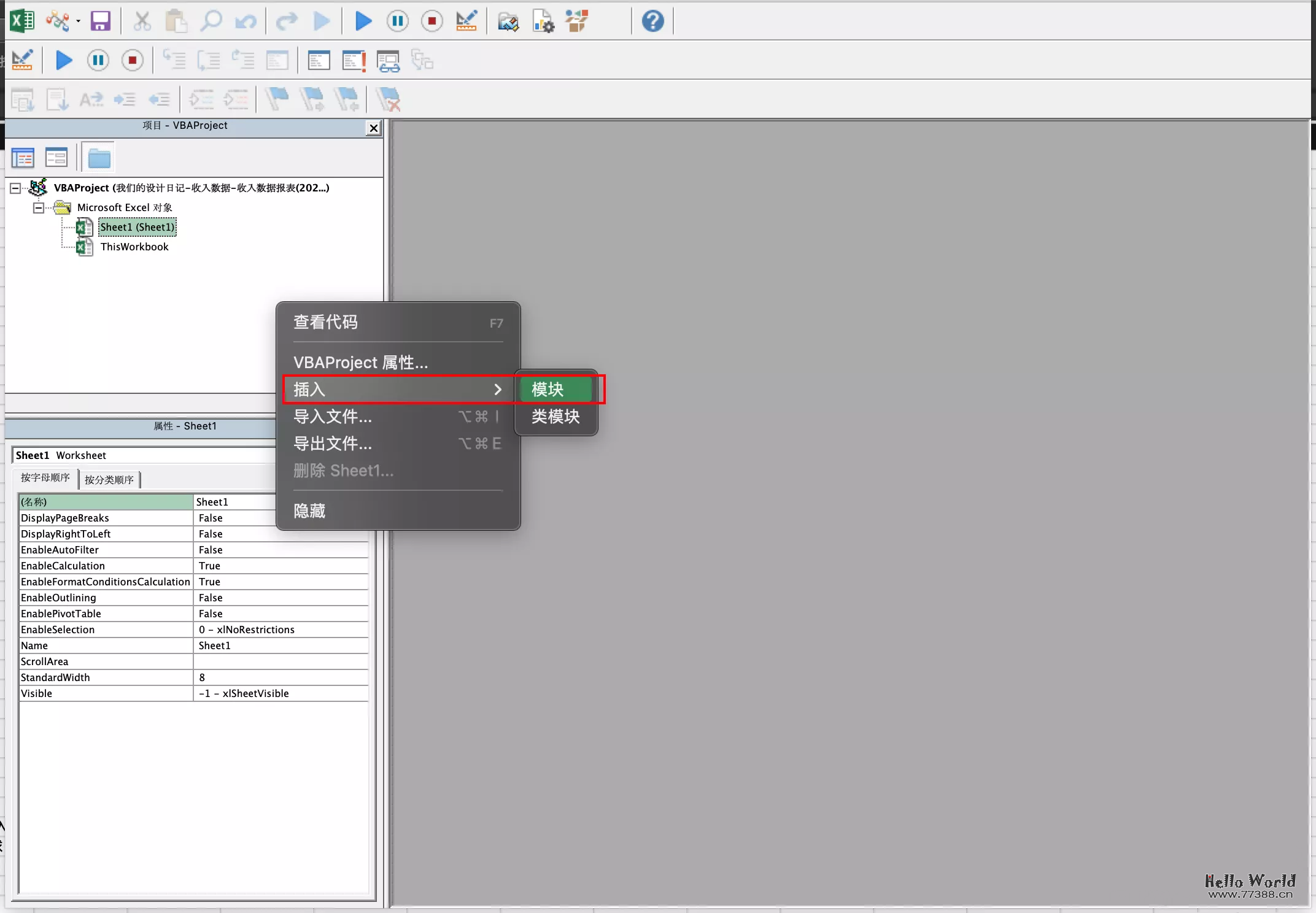The width and height of the screenshot is (1316, 913).
Task: Click the Run button to execute code
Action: [363, 20]
